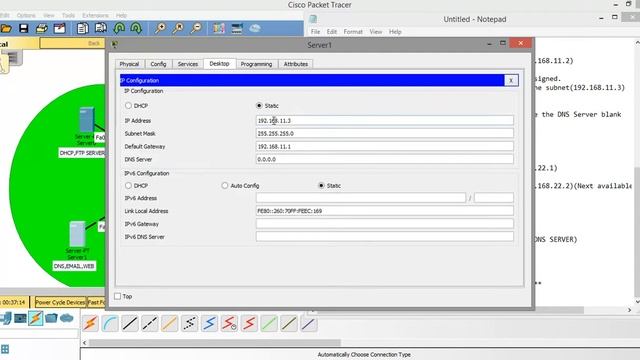Open the Services tab
640x360 pixels.
(188, 64)
